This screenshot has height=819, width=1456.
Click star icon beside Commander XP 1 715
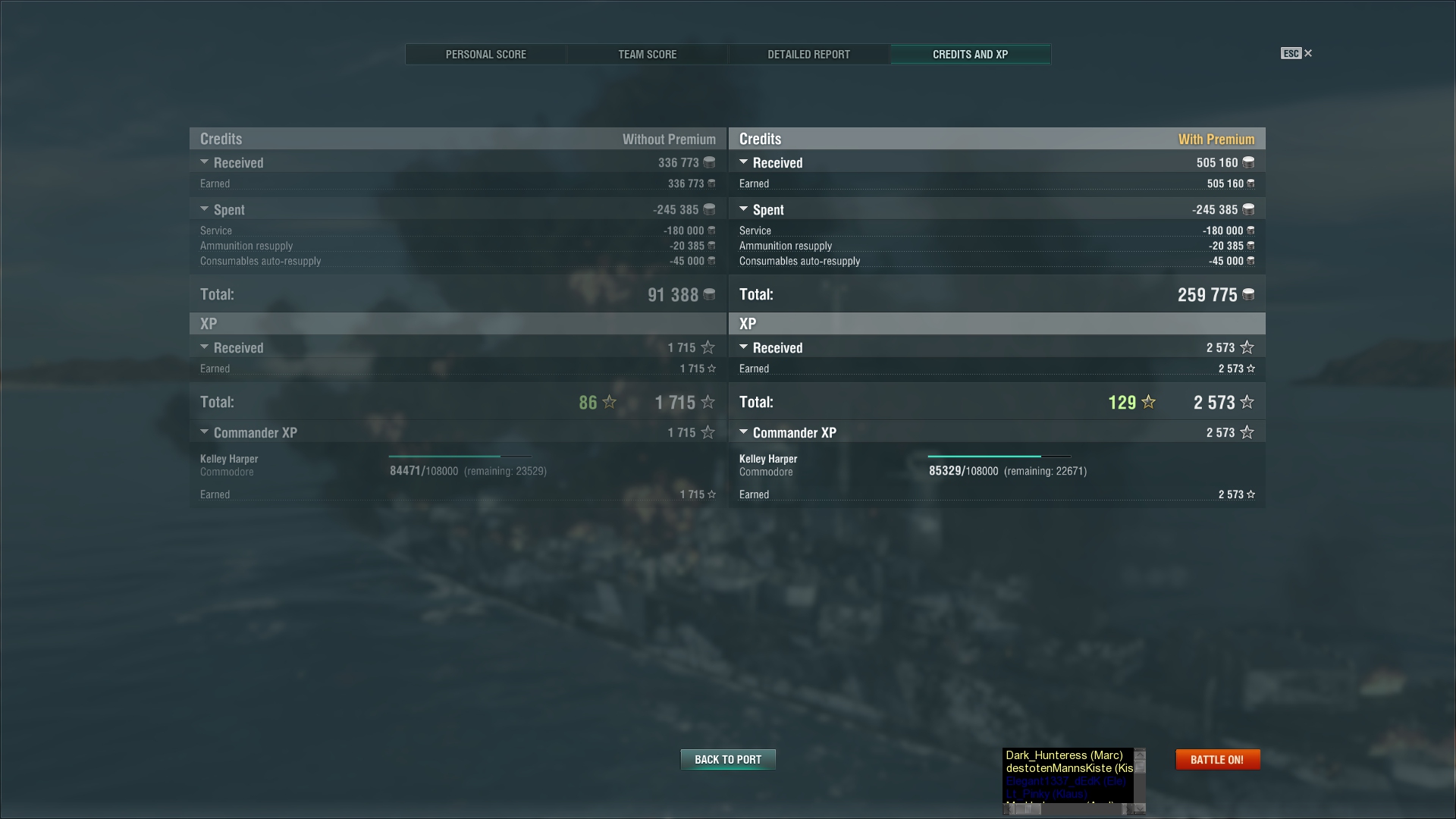pyautogui.click(x=708, y=432)
